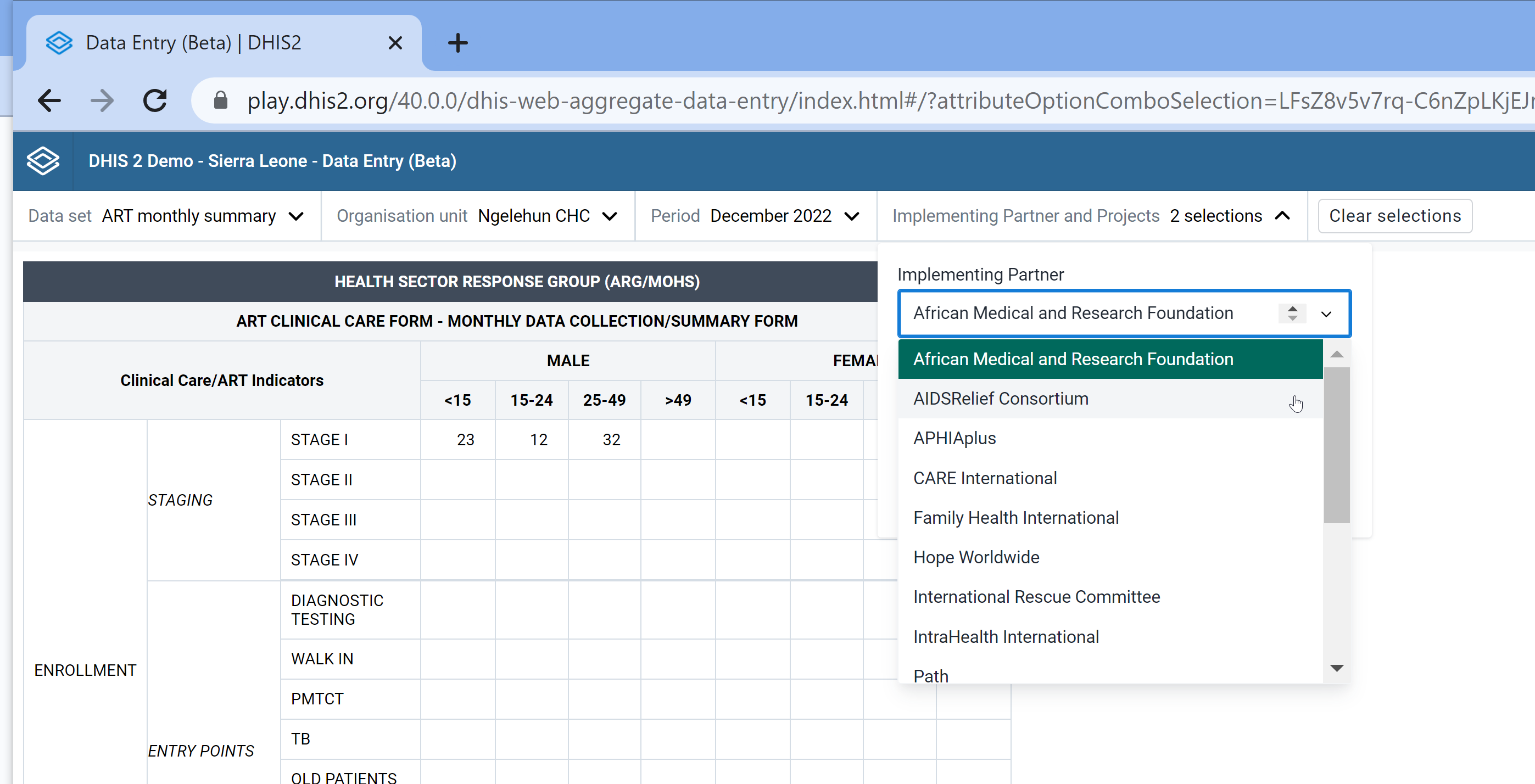
Task: Click the 'STAGING' group label
Action: [180, 500]
